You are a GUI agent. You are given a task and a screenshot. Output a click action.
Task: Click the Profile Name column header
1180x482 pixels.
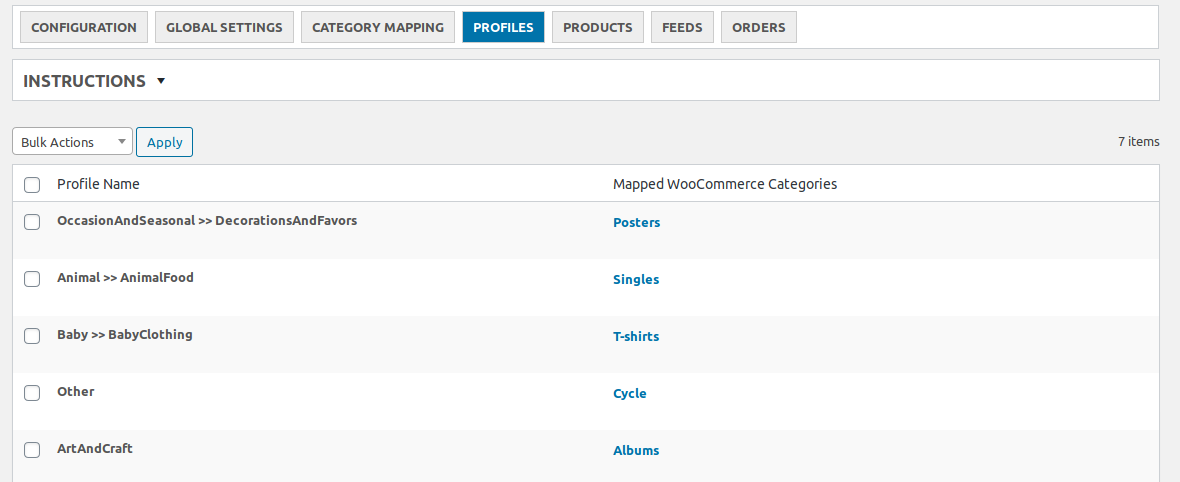click(98, 184)
